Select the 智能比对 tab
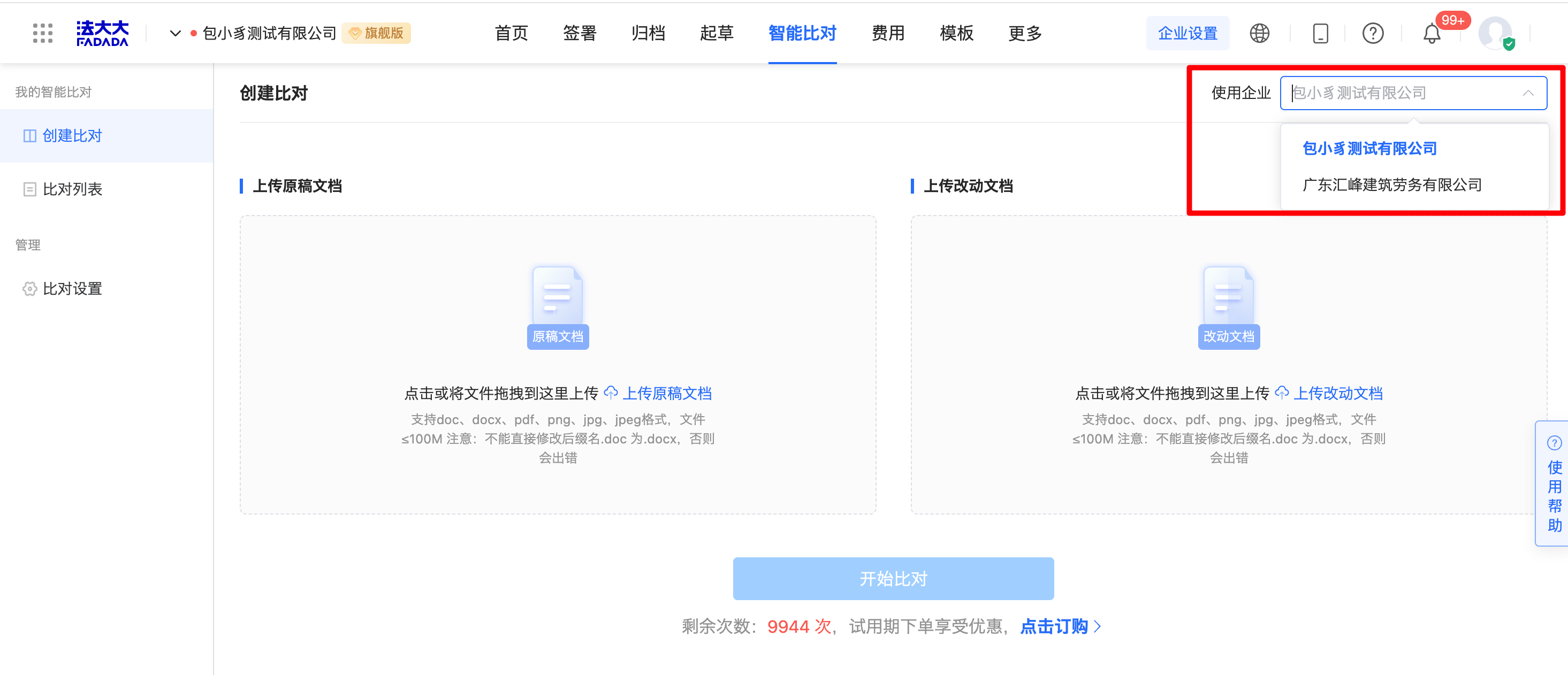The height and width of the screenshot is (675, 1568). (802, 33)
